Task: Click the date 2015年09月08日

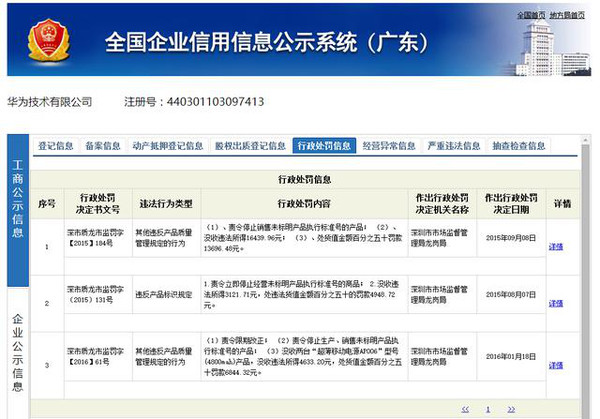Action: coord(511,238)
